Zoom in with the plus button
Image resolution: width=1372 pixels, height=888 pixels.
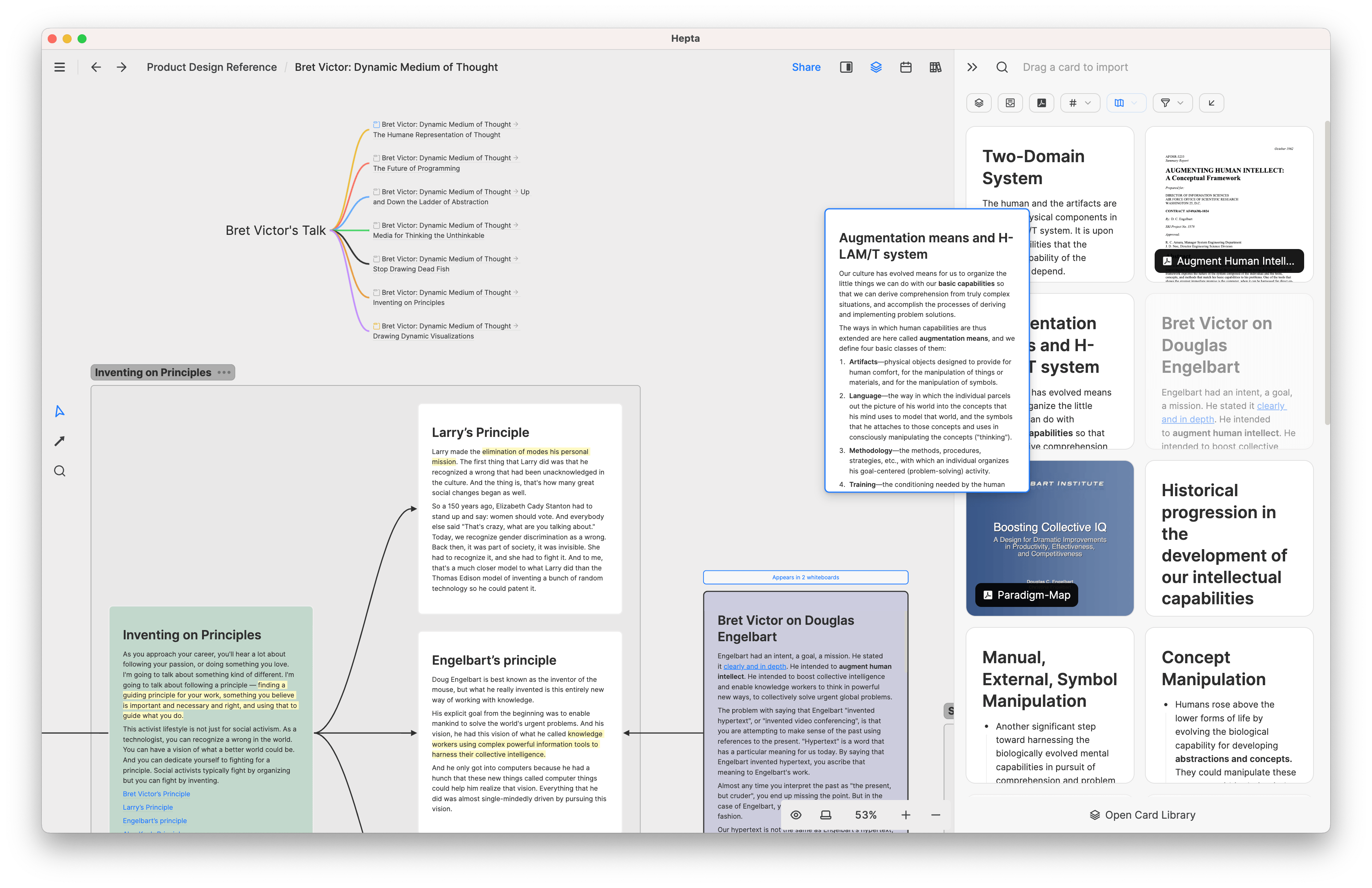click(x=906, y=815)
